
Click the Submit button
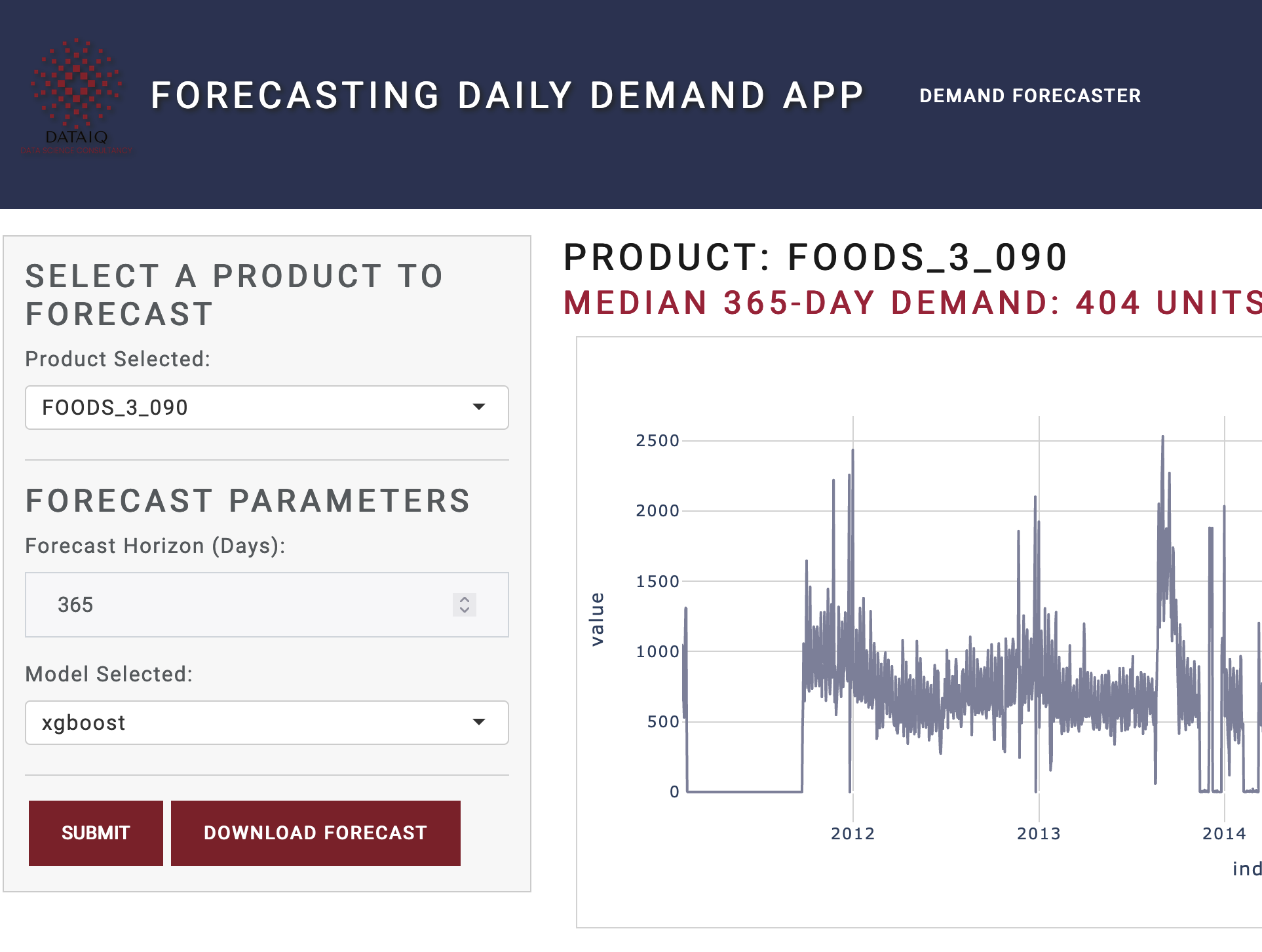[96, 833]
